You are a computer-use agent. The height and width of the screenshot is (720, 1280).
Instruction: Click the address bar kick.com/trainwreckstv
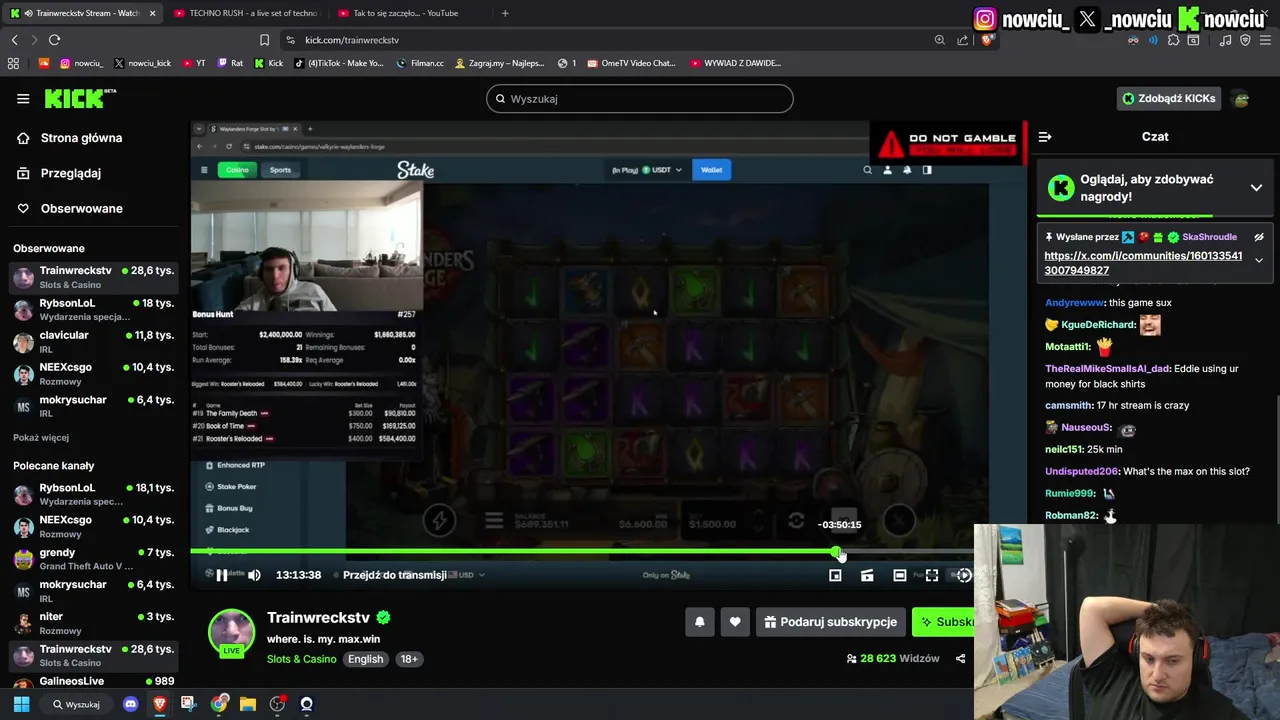(352, 40)
